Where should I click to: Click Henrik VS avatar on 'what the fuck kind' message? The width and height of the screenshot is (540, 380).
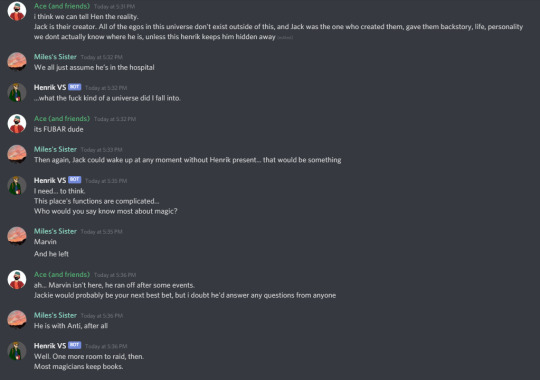pos(17,92)
